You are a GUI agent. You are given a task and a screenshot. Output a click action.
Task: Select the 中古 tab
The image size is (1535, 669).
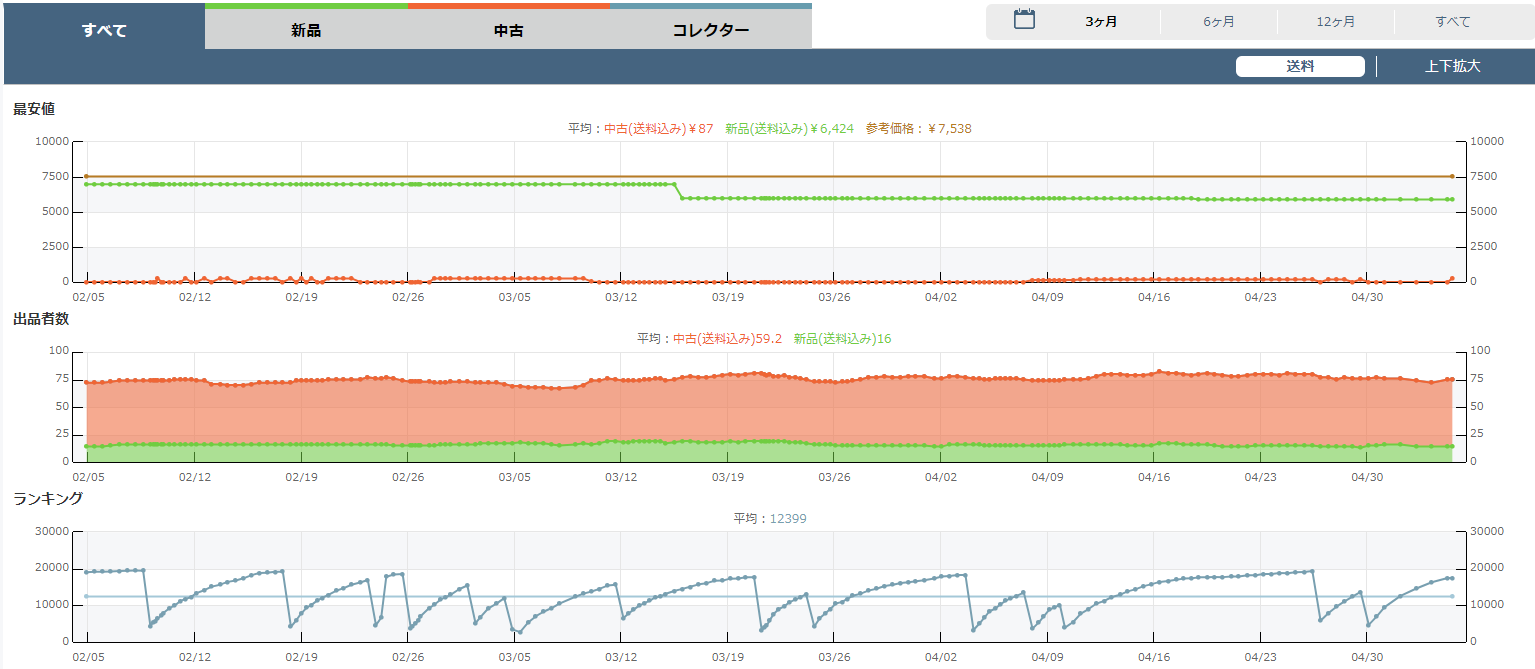[508, 30]
